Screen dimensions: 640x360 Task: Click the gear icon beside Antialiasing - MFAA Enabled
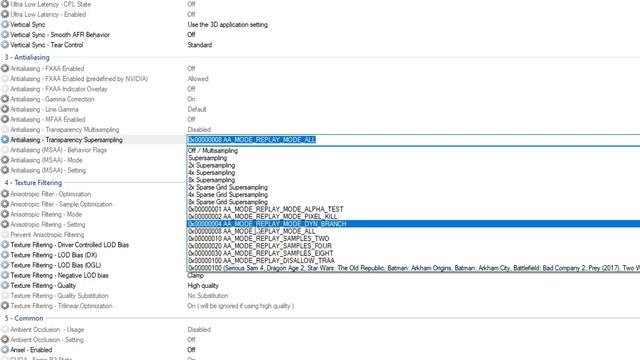point(5,120)
